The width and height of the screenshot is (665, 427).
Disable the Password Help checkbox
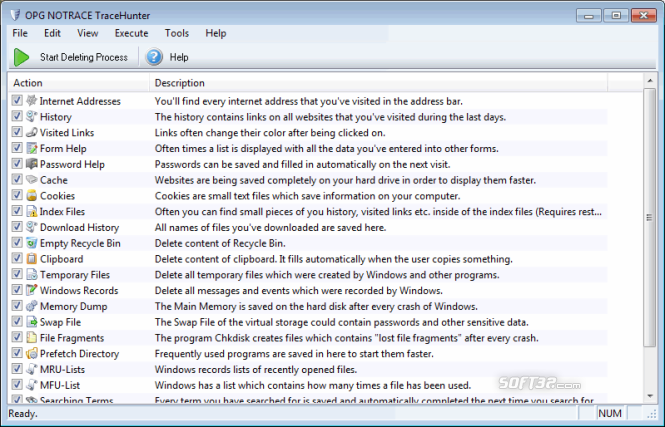(x=17, y=164)
